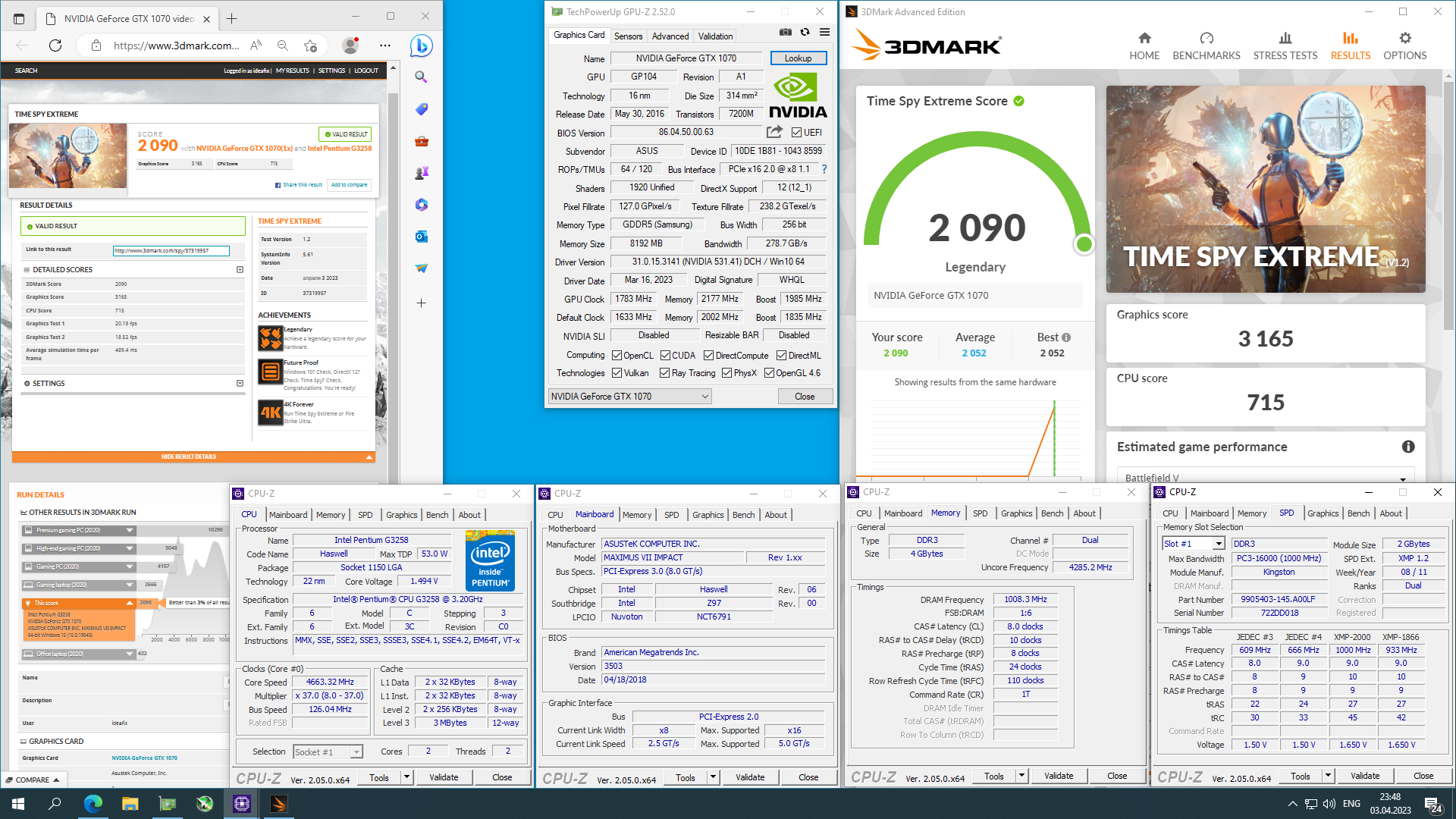Expand the Premium gaming PC (2020) row
The image size is (1456, 819).
(130, 531)
